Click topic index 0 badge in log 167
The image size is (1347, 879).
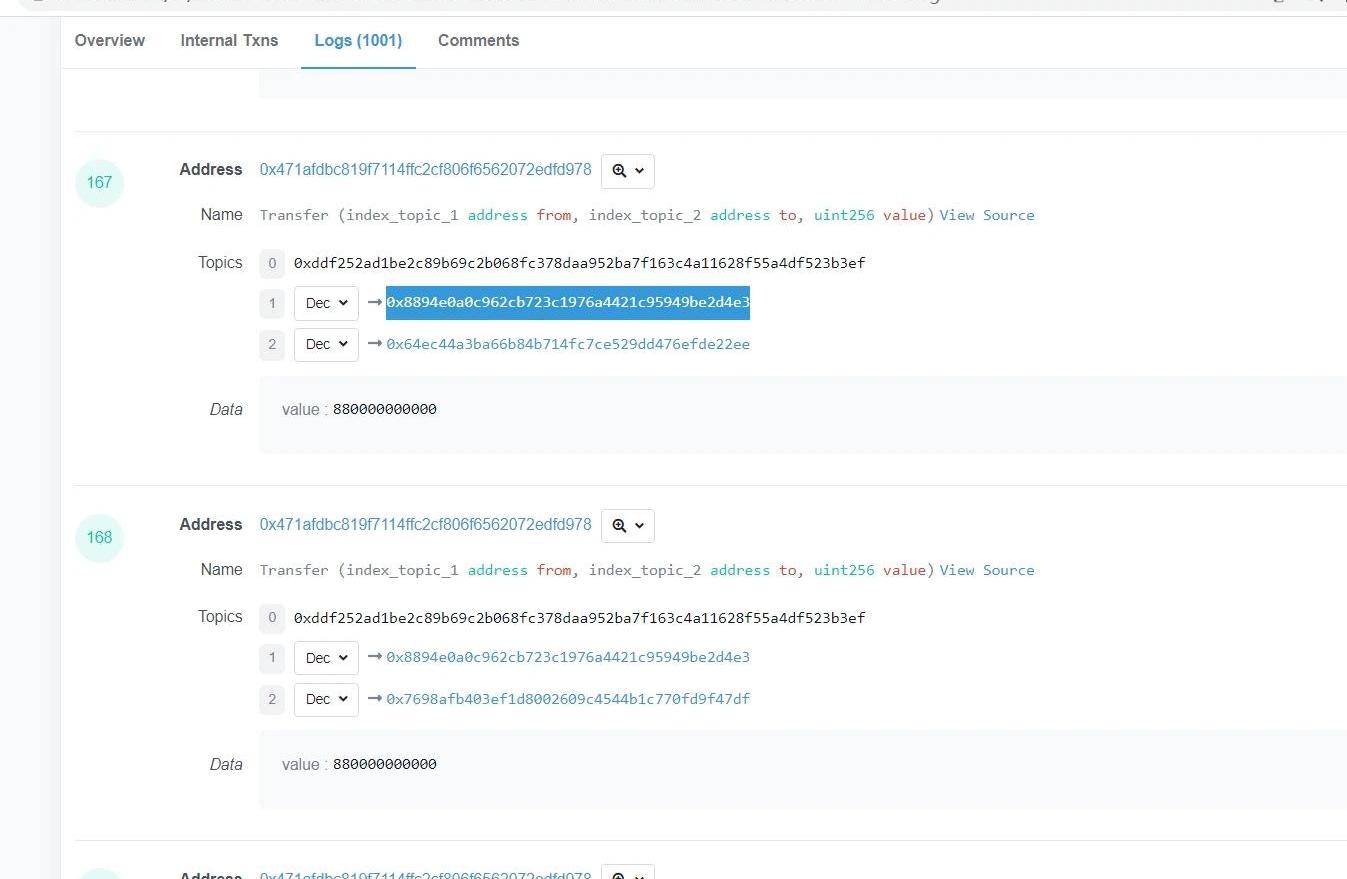272,264
